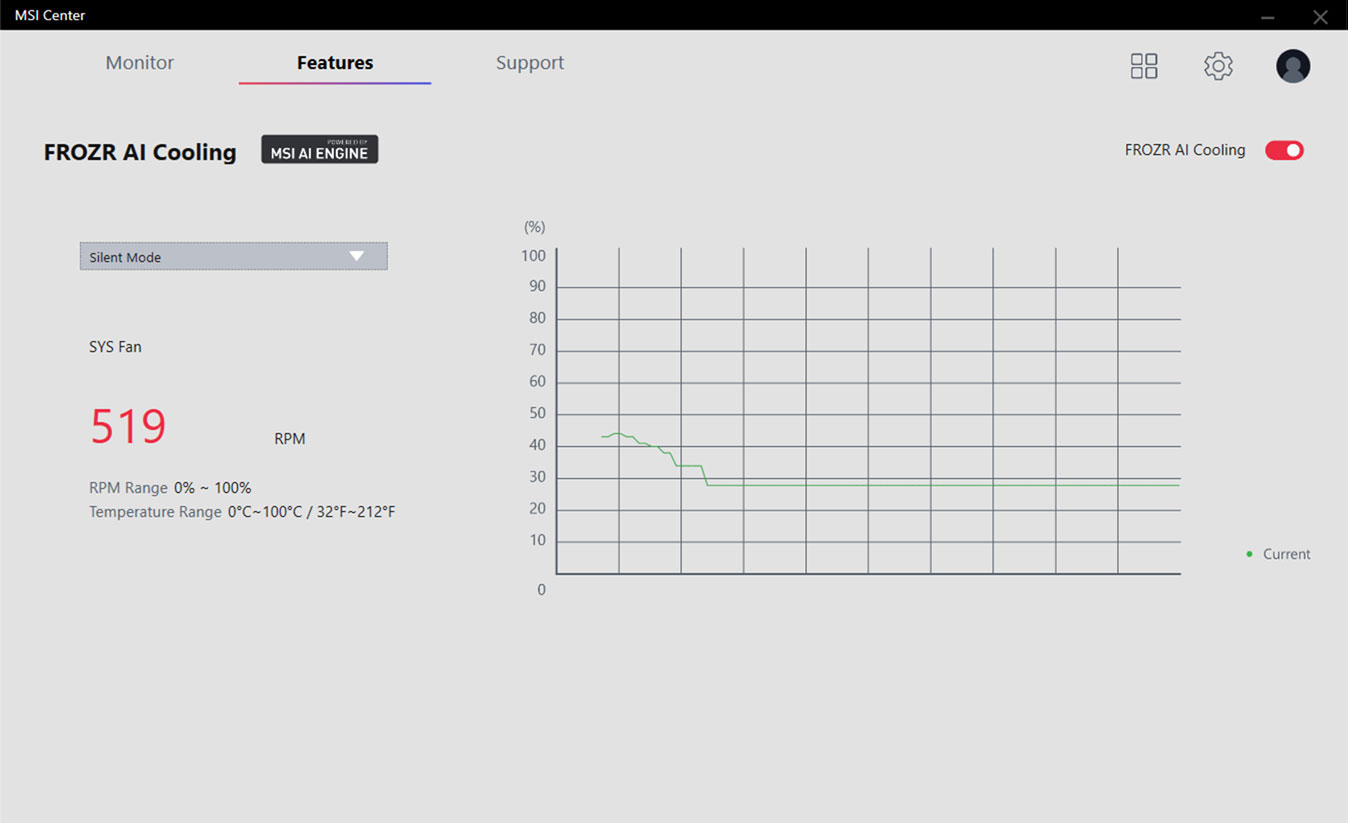The width and height of the screenshot is (1348, 823).
Task: Click the MSI AI Engine badge
Action: pos(320,150)
